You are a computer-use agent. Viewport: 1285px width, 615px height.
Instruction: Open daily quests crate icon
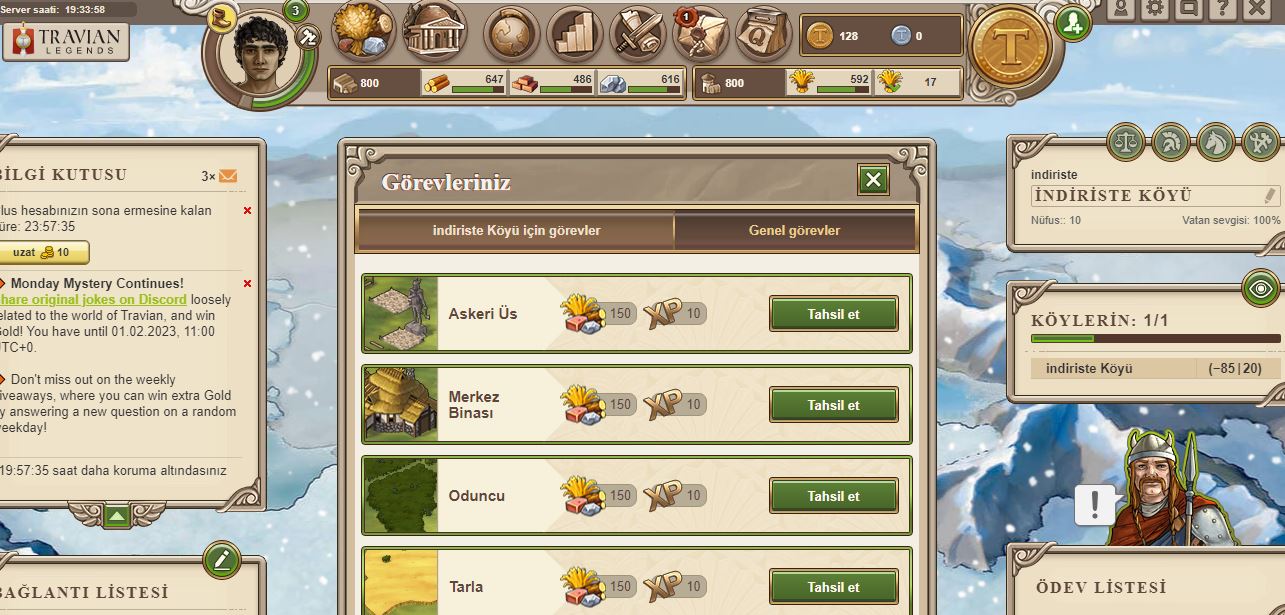[764, 34]
